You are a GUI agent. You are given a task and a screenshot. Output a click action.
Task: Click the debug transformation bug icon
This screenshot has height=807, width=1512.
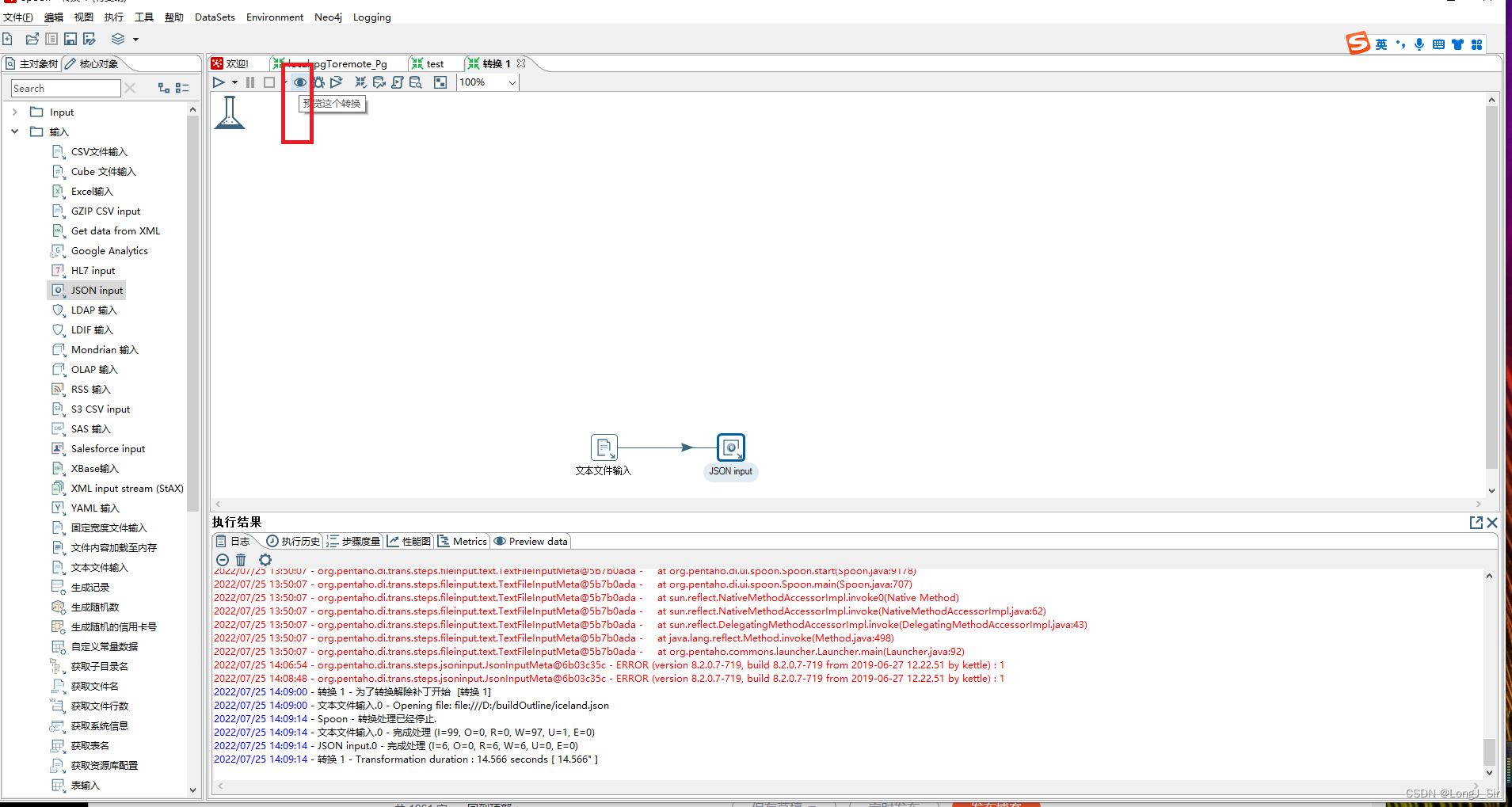pos(318,82)
